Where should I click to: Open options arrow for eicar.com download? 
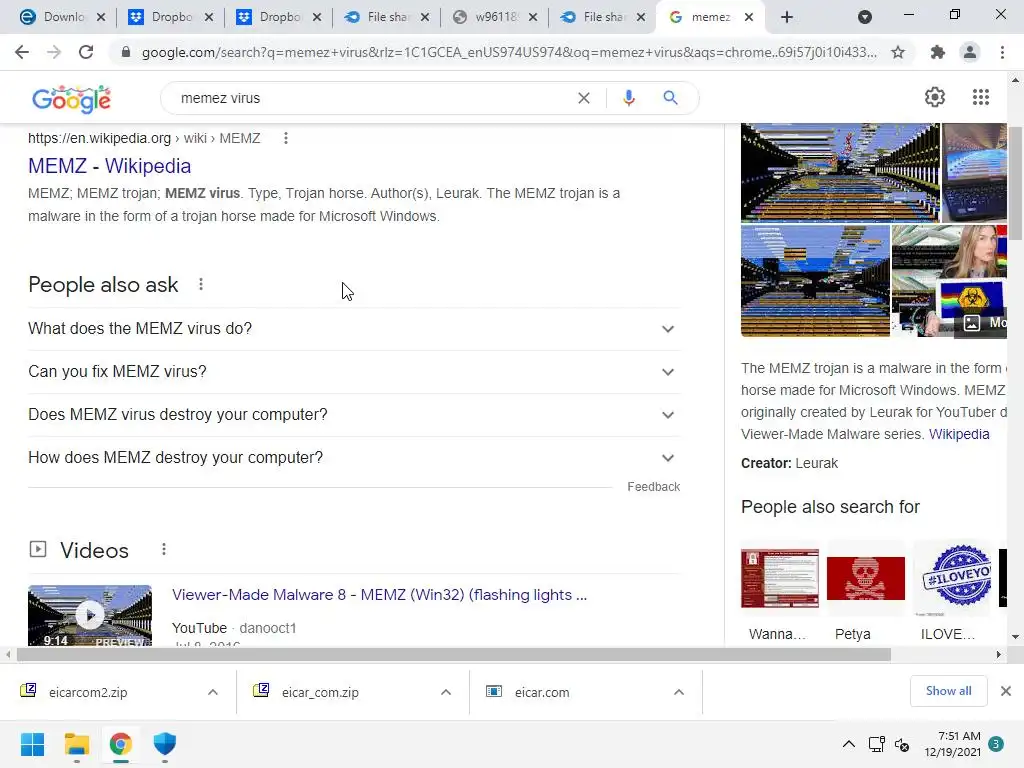point(679,692)
